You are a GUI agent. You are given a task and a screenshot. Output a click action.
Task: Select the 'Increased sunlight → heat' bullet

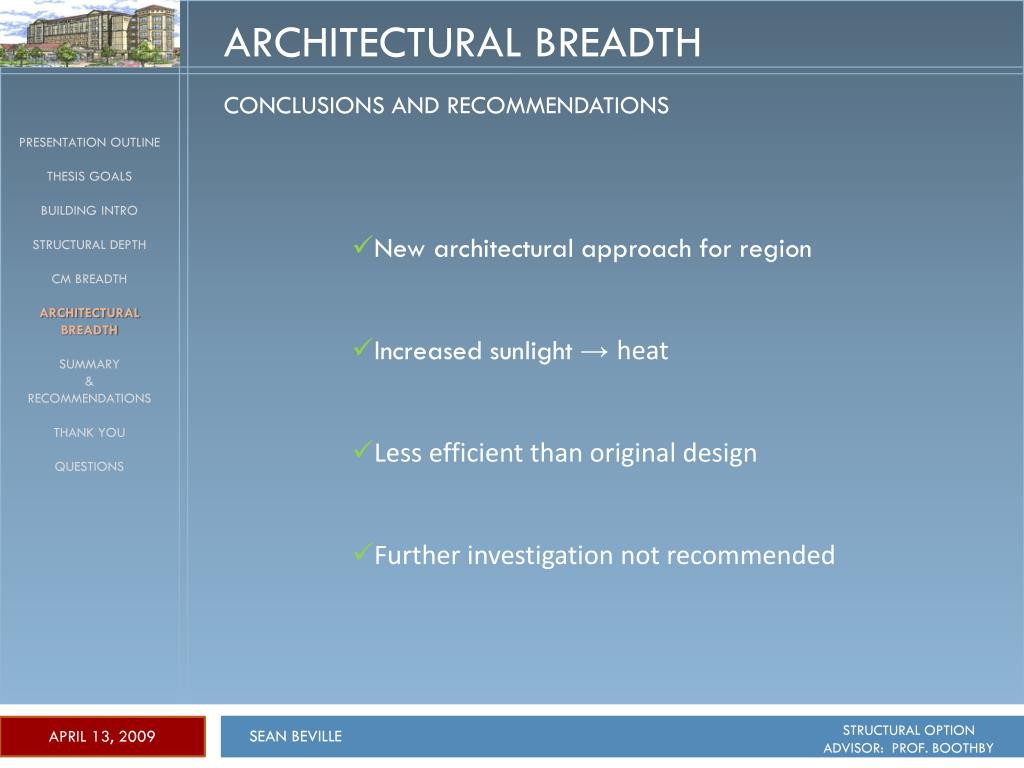[520, 351]
